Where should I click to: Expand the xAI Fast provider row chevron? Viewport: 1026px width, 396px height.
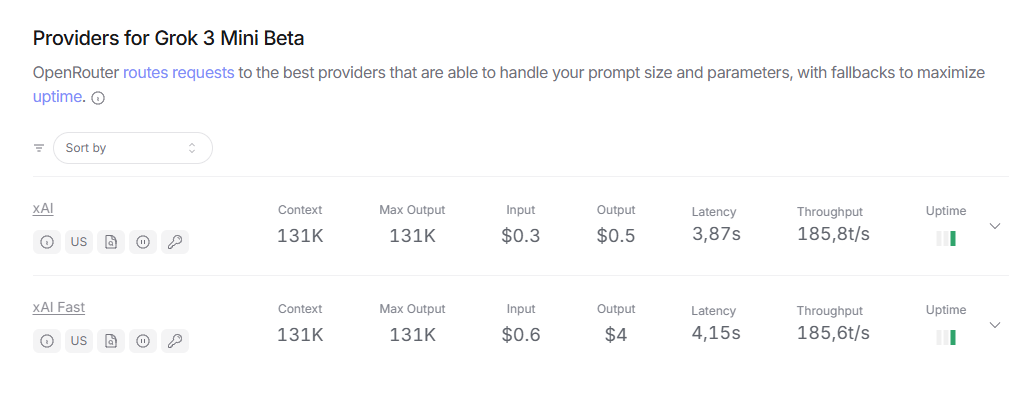click(995, 325)
